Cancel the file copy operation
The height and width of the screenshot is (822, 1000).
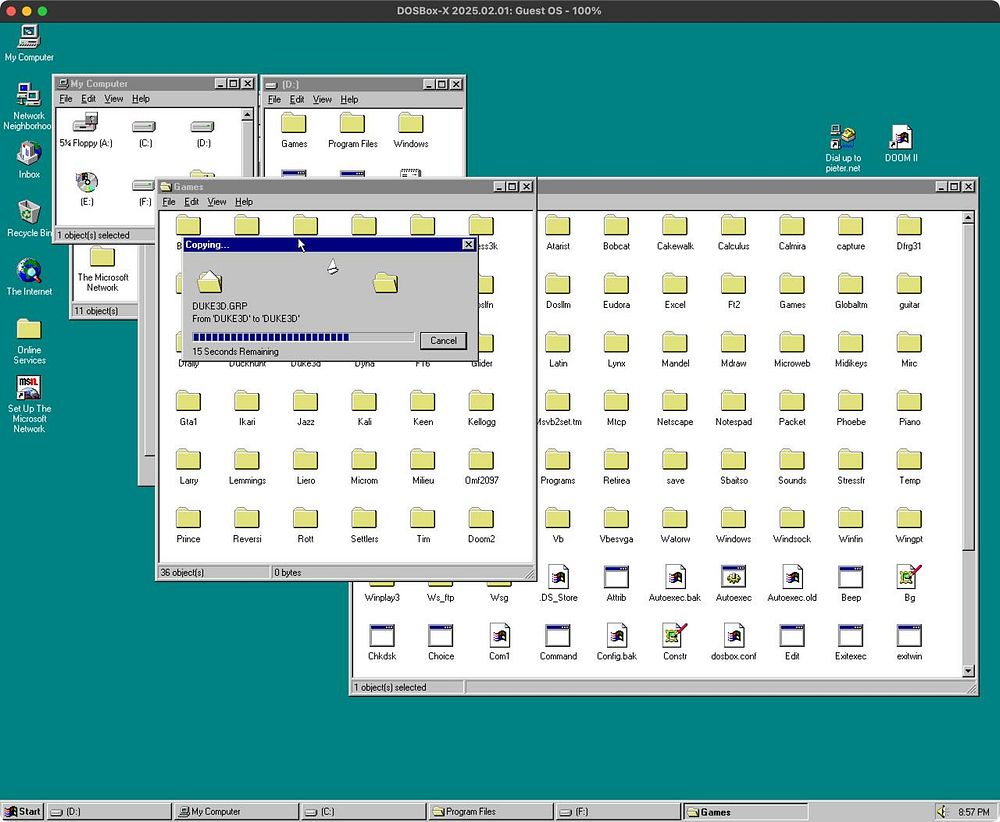coord(443,340)
